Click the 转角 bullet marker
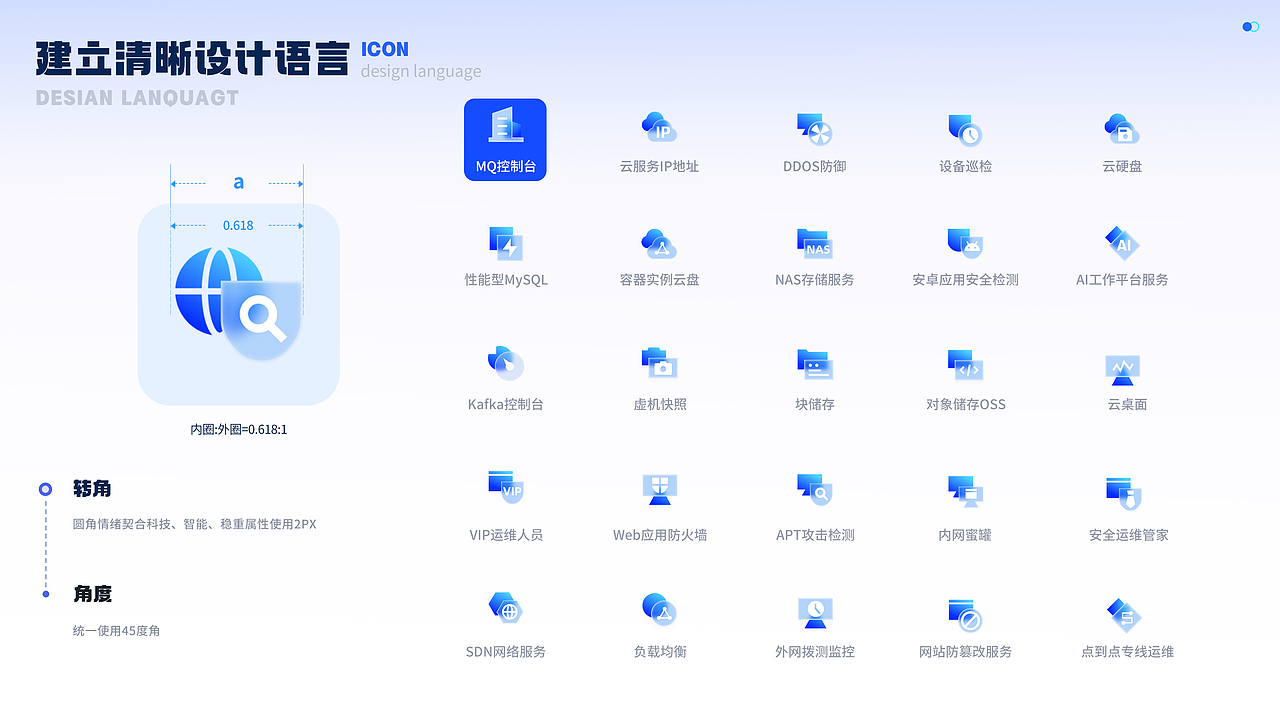Image resolution: width=1280 pixels, height=720 pixels. pos(44,489)
